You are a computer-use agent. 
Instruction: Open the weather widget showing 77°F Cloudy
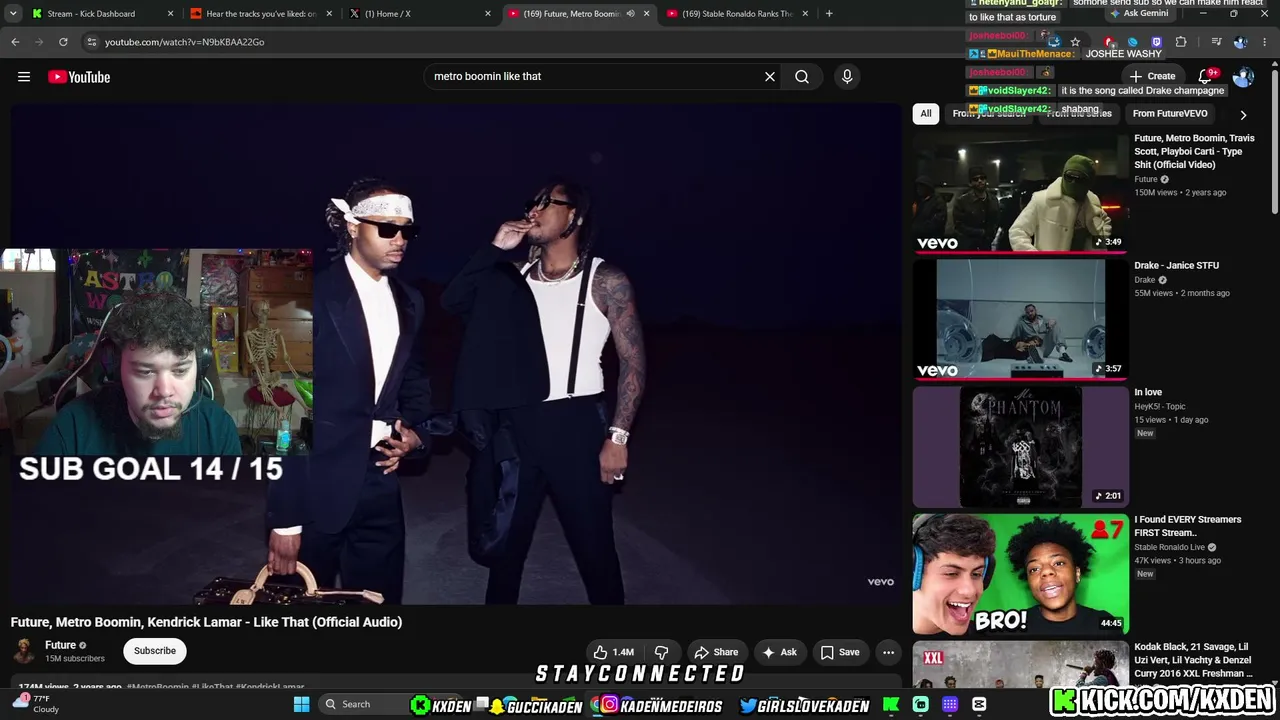(36, 704)
